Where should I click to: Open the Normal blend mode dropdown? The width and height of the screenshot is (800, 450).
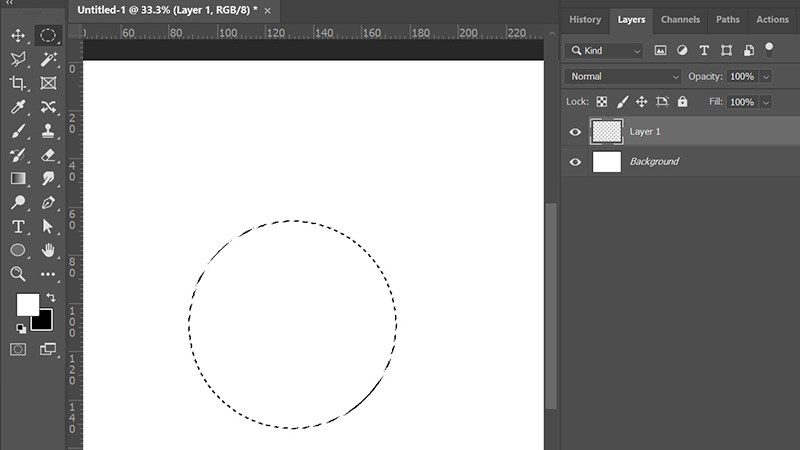tap(623, 77)
